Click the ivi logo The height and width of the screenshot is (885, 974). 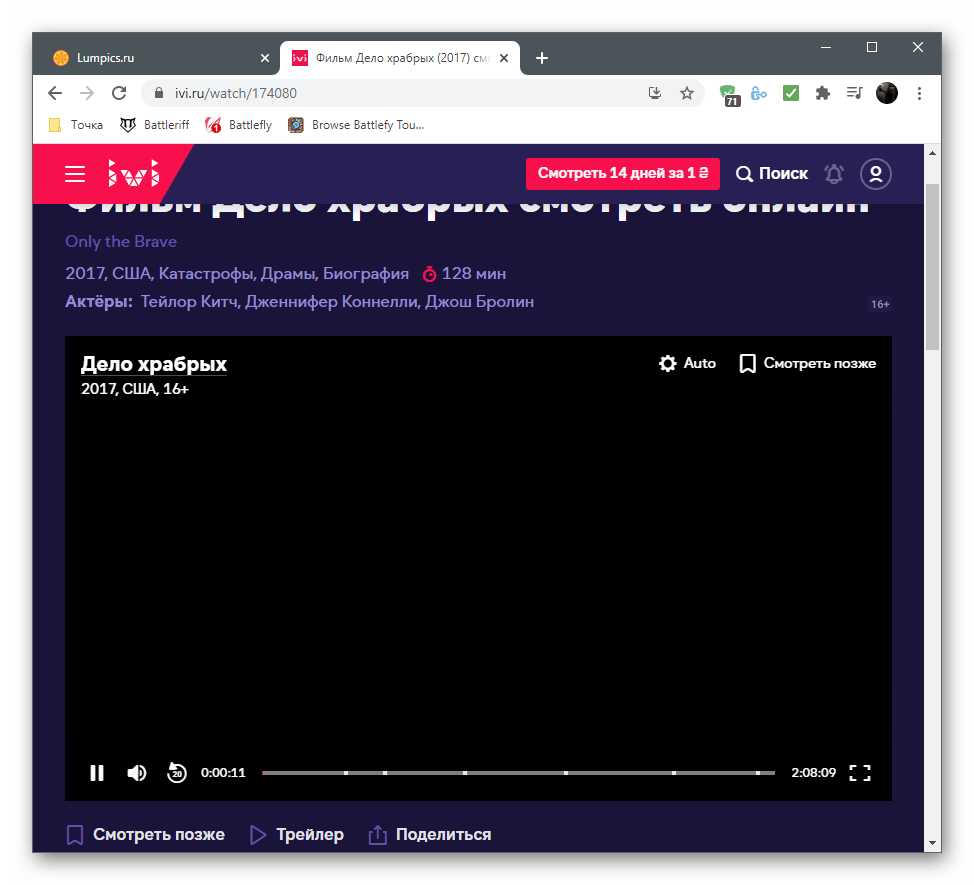(133, 174)
